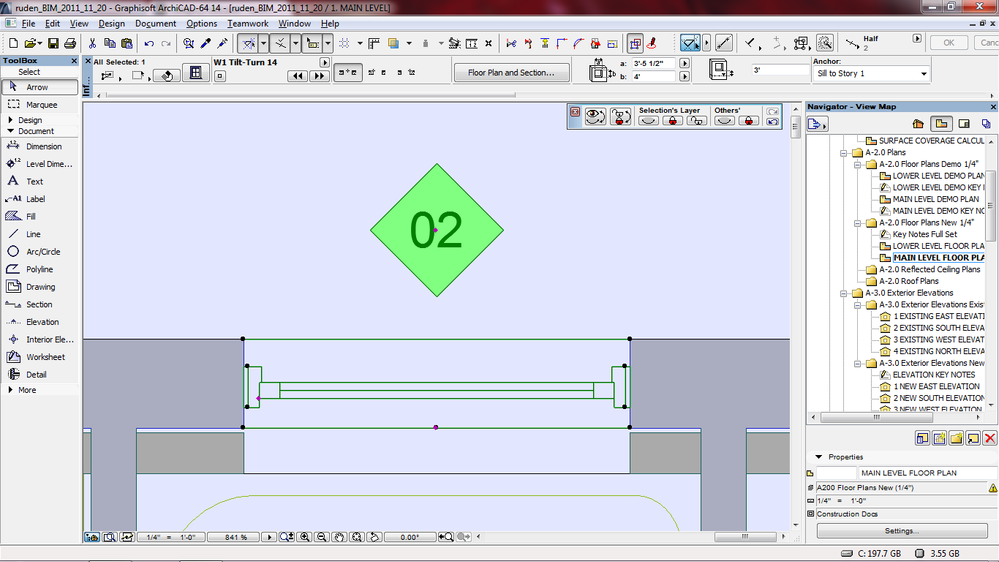
Task: Click the Undo arrow icon
Action: click(x=149, y=44)
